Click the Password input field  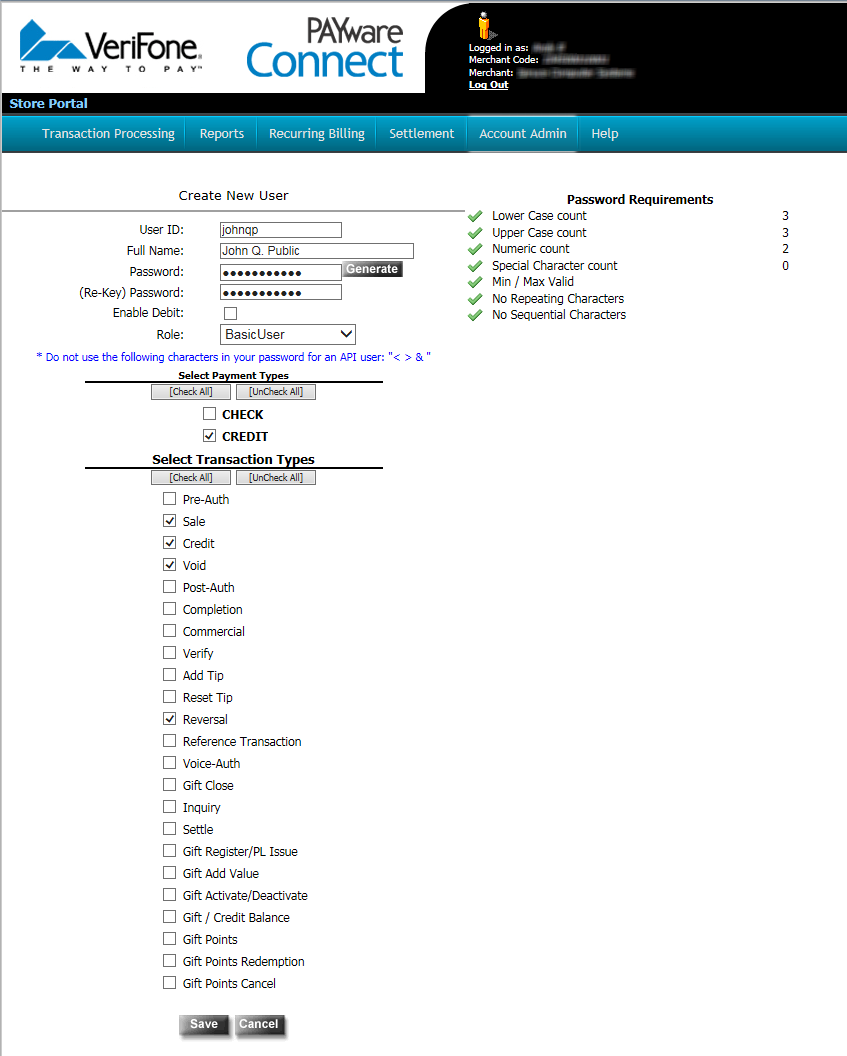tap(281, 272)
